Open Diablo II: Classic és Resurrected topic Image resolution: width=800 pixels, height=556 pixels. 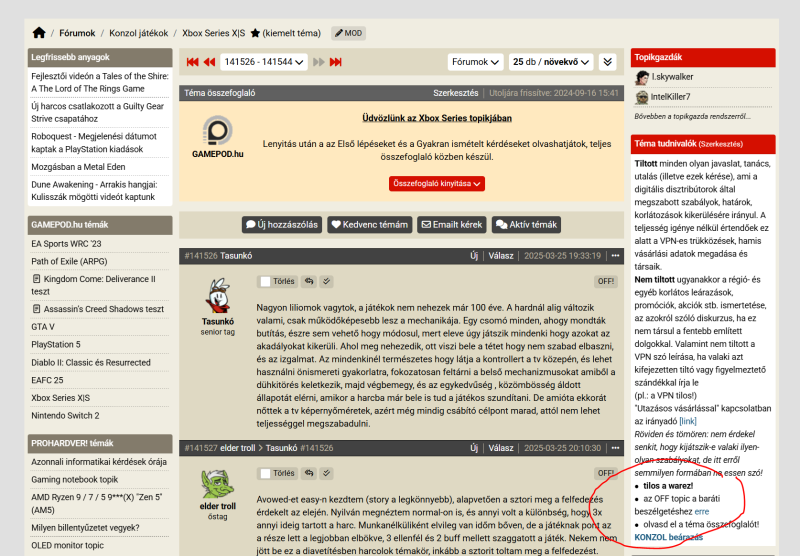click(91, 363)
